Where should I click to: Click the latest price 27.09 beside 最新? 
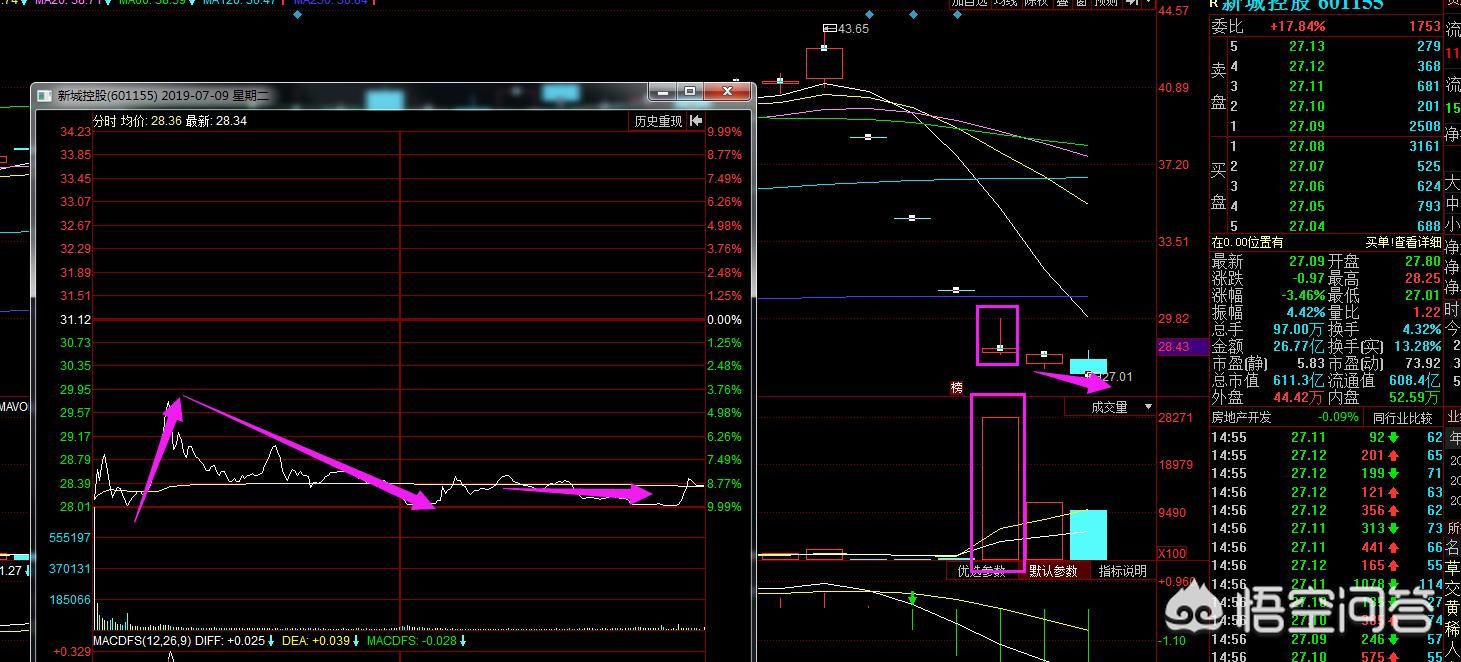[1307, 261]
